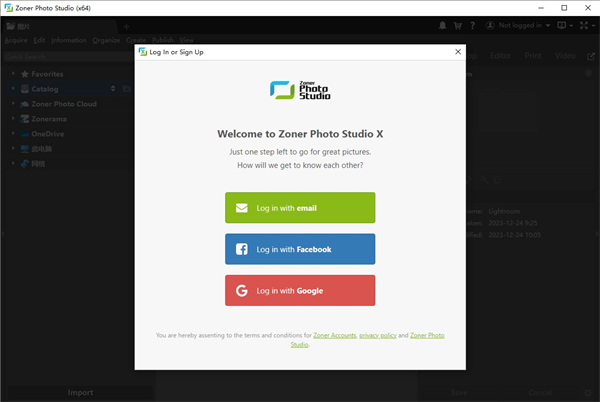Select the Zoner Photo Cloud icon
This screenshot has width=600, height=402.
pyautogui.click(x=24, y=104)
